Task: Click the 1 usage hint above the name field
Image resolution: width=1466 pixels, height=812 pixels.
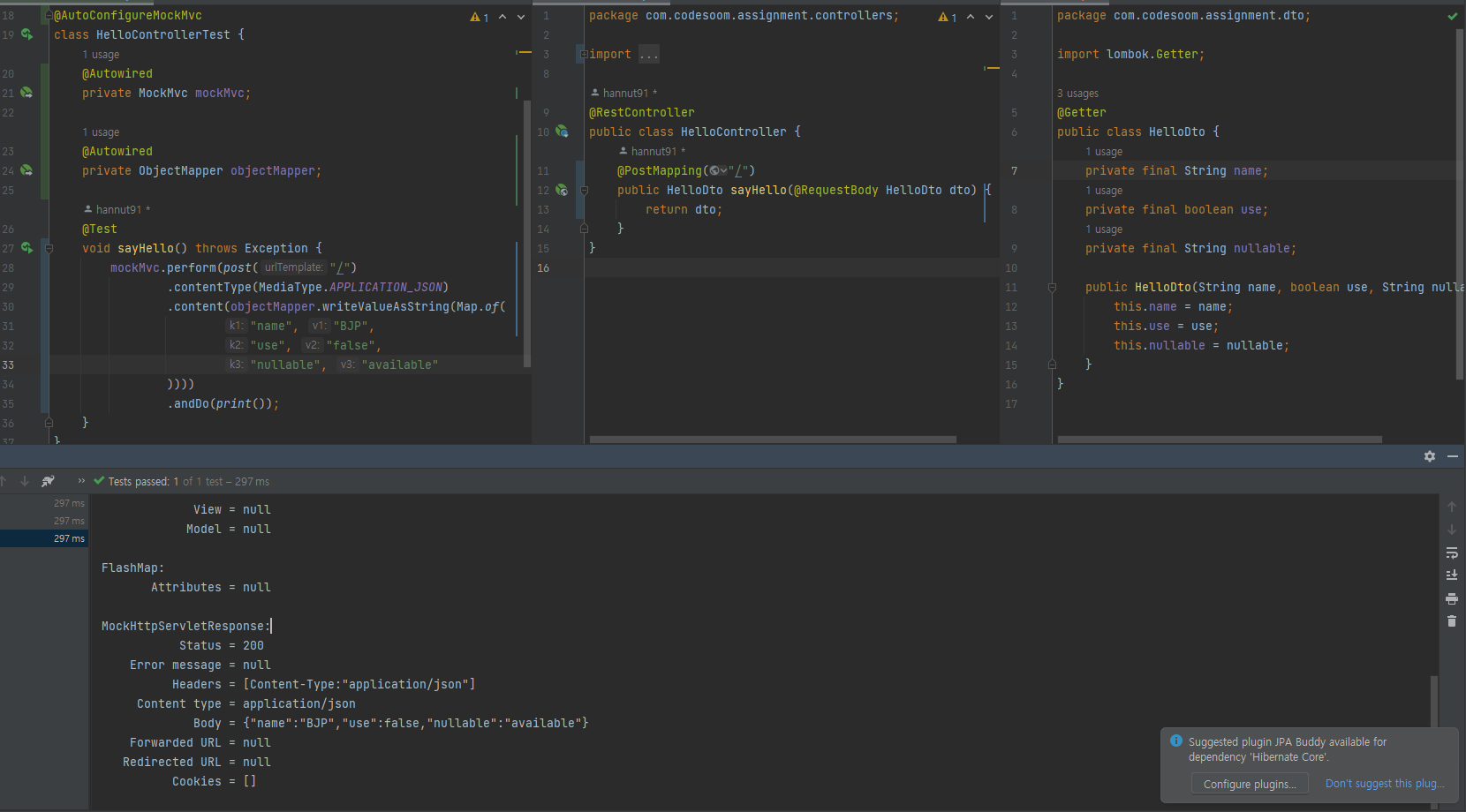Action: coord(1104,152)
